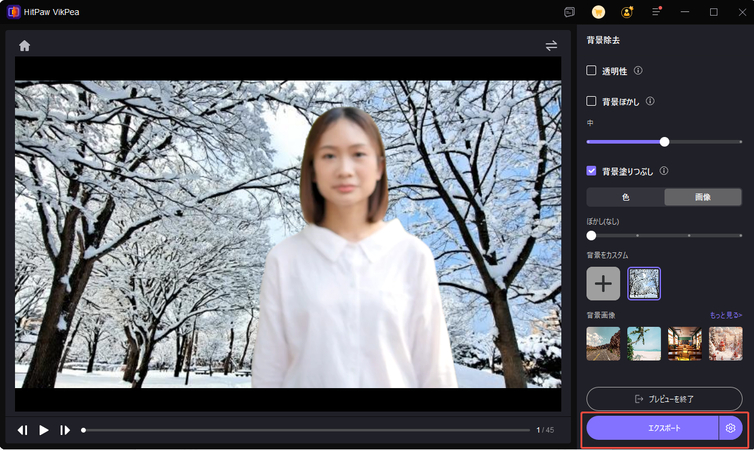This screenshot has width=754, height=450.
Task: Click the 1 / 45 frame counter
Action: click(545, 430)
